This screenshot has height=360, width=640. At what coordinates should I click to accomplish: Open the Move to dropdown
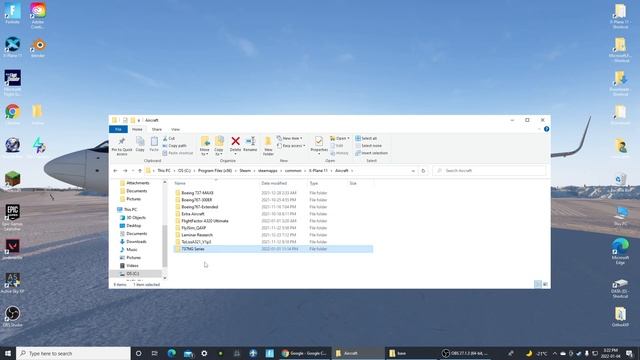tap(205, 146)
